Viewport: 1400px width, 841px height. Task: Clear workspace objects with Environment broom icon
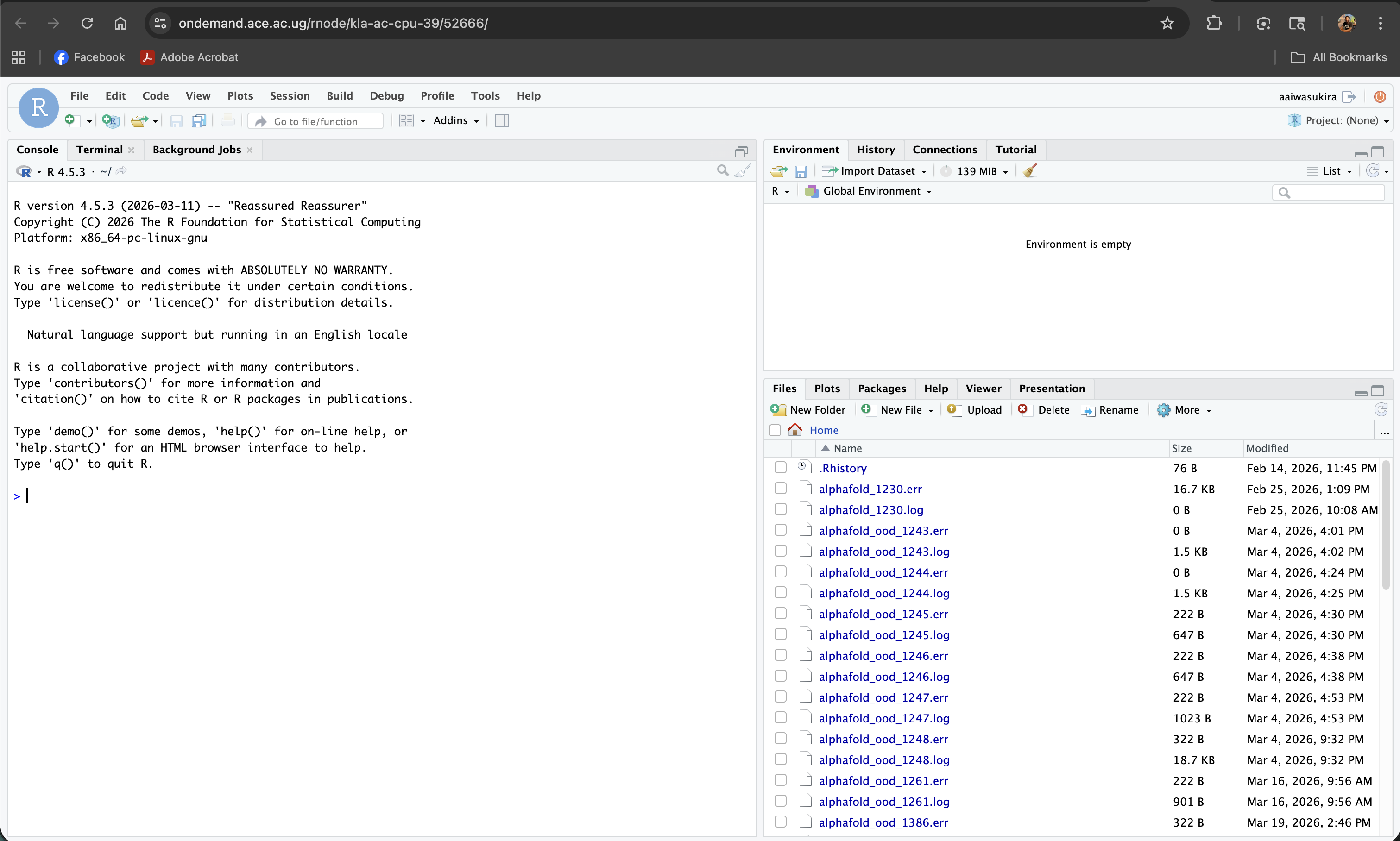1030,170
